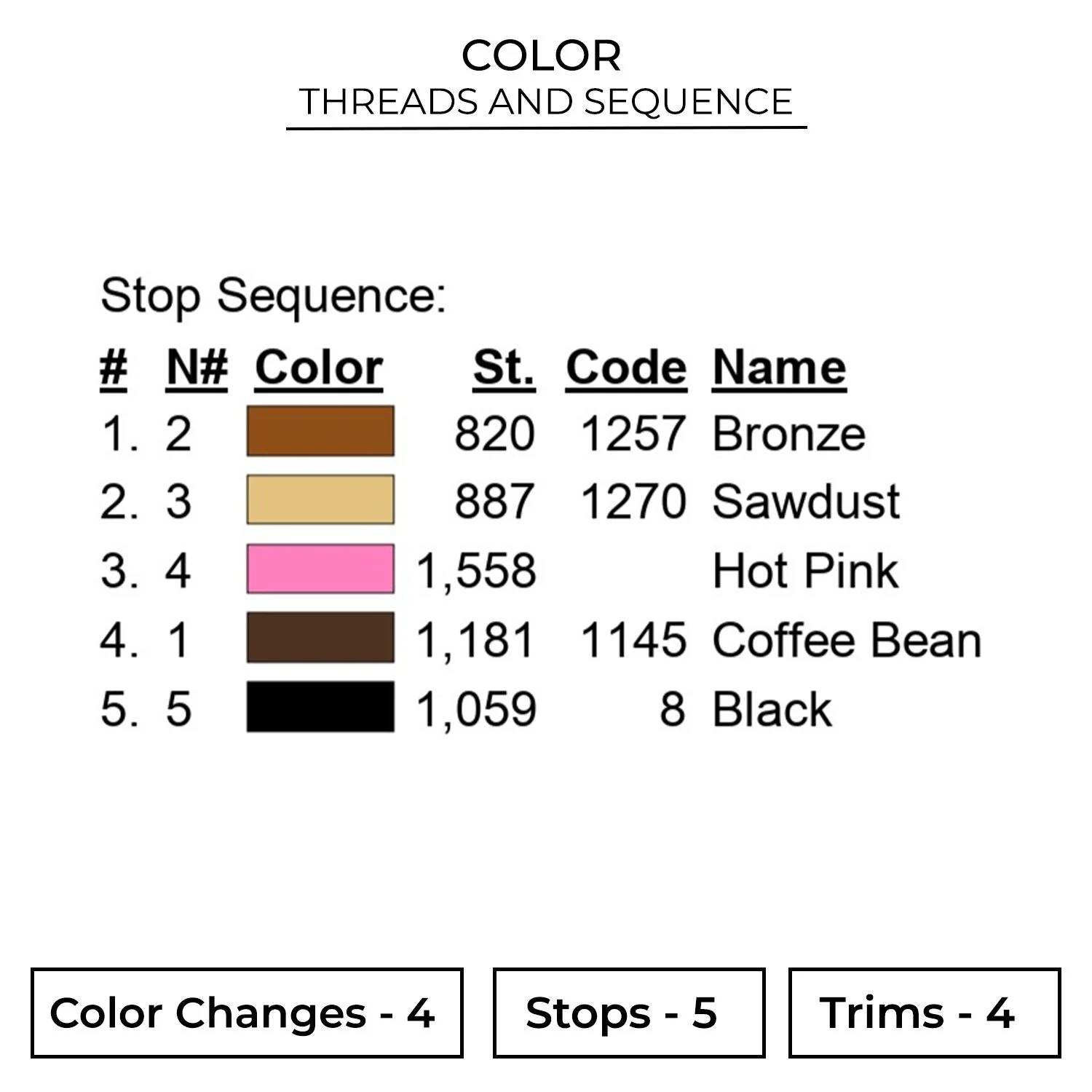
Task: Pick the Hot Pink color swatch
Action: [x=320, y=569]
